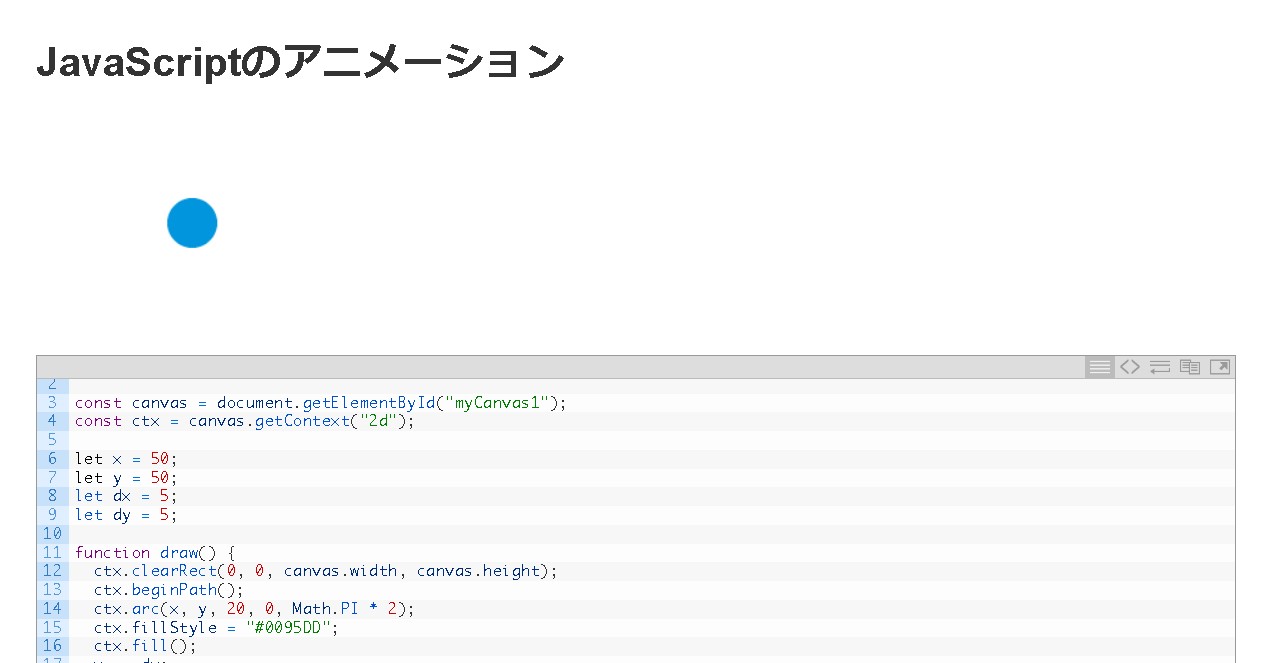Open code in new window icon
This screenshot has width=1283, height=663.
pyautogui.click(x=1219, y=367)
